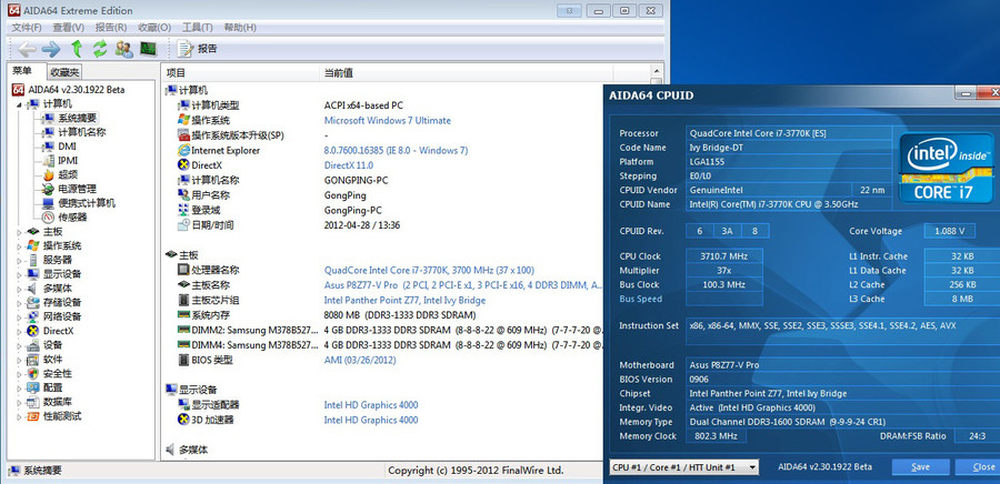Open the 查看(V) menu
This screenshot has height=484, width=1000.
[68, 27]
